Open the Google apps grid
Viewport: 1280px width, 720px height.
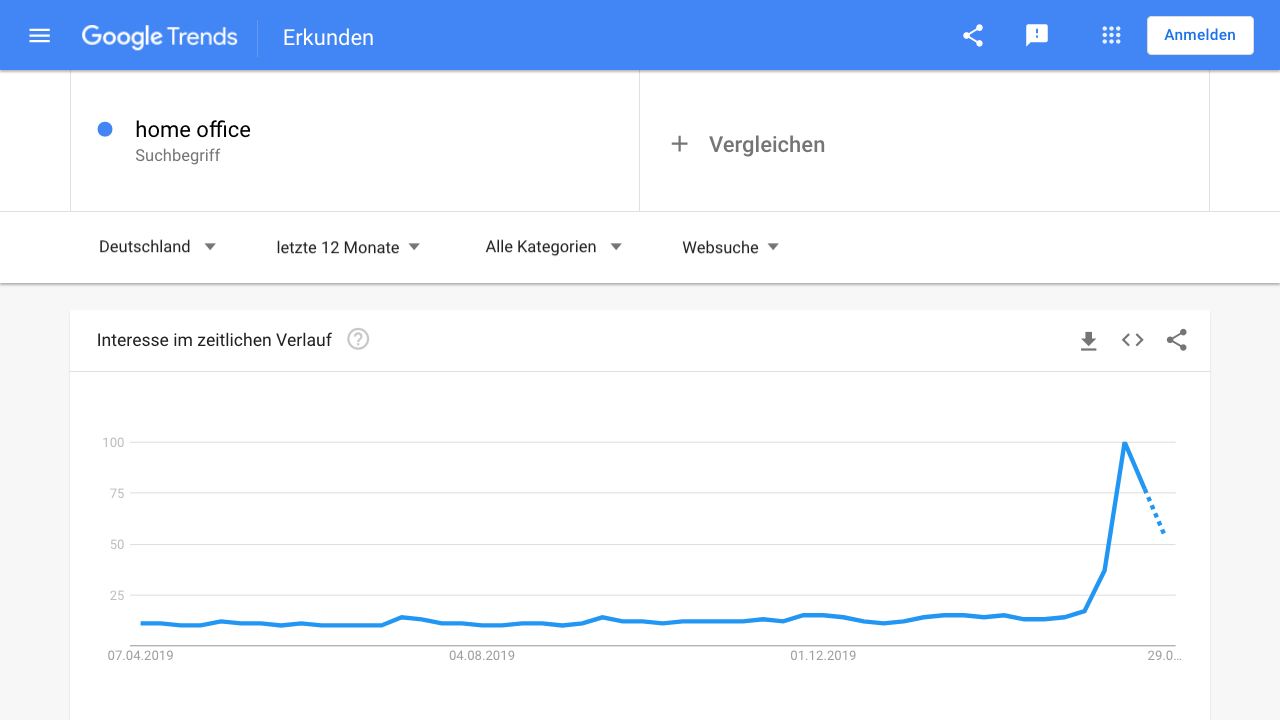pos(1111,36)
